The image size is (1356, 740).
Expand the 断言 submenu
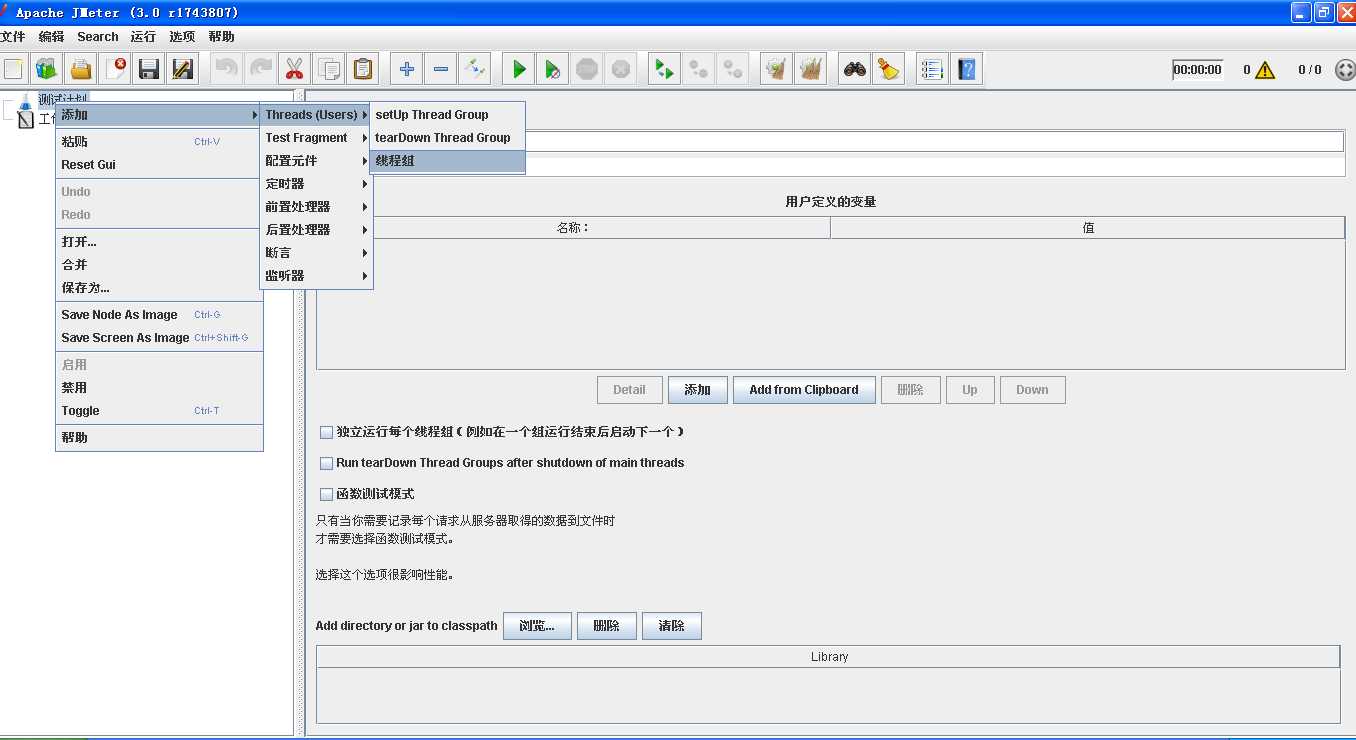coord(316,253)
